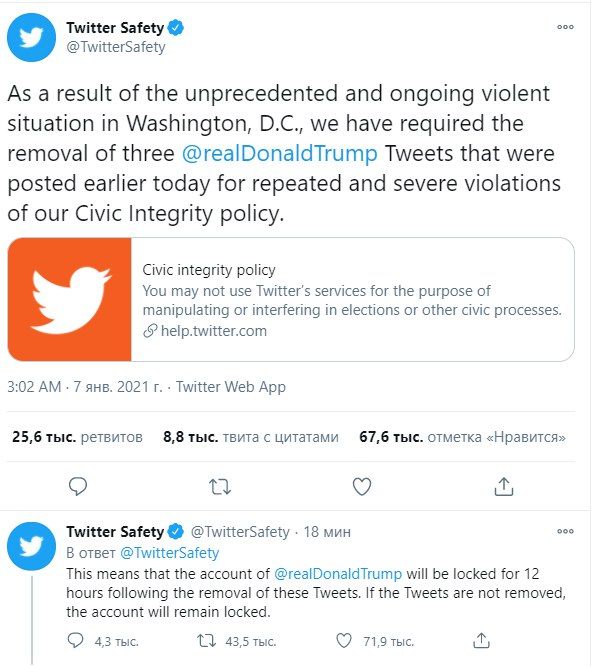View the 25,6 тыс. ретвитов list
This screenshot has width=594, height=666.
coord(77,437)
